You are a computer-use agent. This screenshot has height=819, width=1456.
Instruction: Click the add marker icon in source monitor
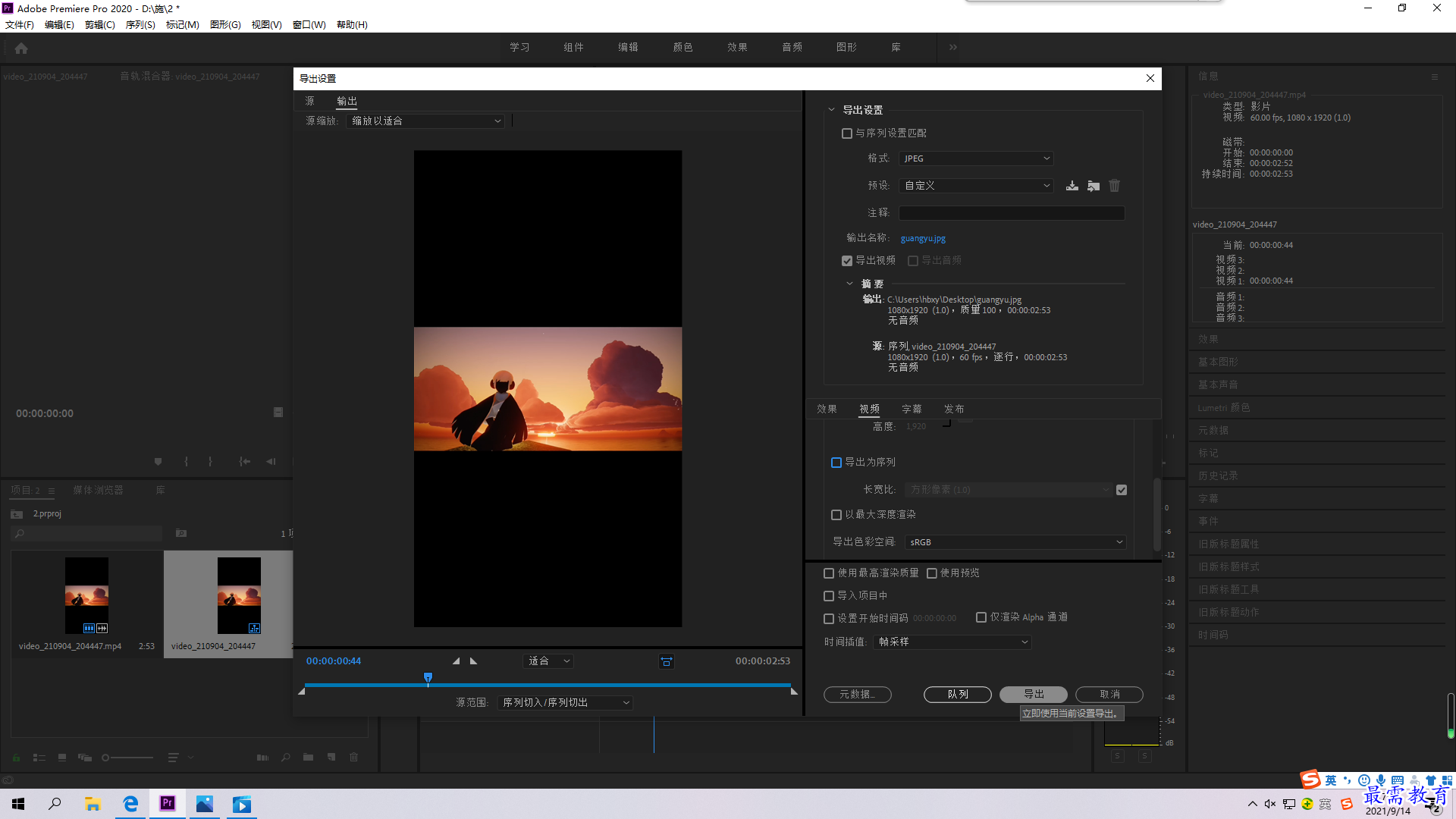click(158, 461)
